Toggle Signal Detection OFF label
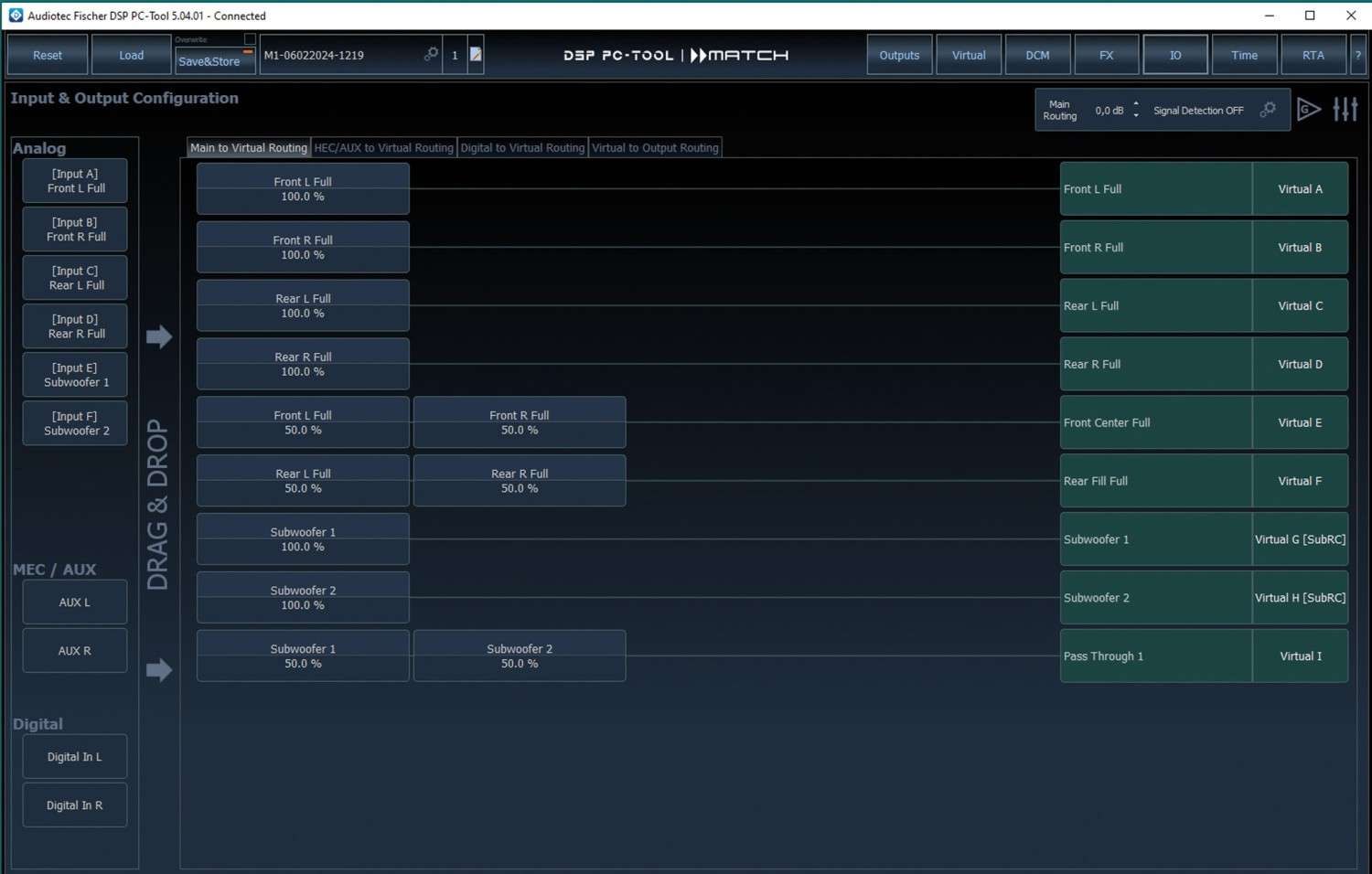The height and width of the screenshot is (874, 1372). (x=1198, y=111)
